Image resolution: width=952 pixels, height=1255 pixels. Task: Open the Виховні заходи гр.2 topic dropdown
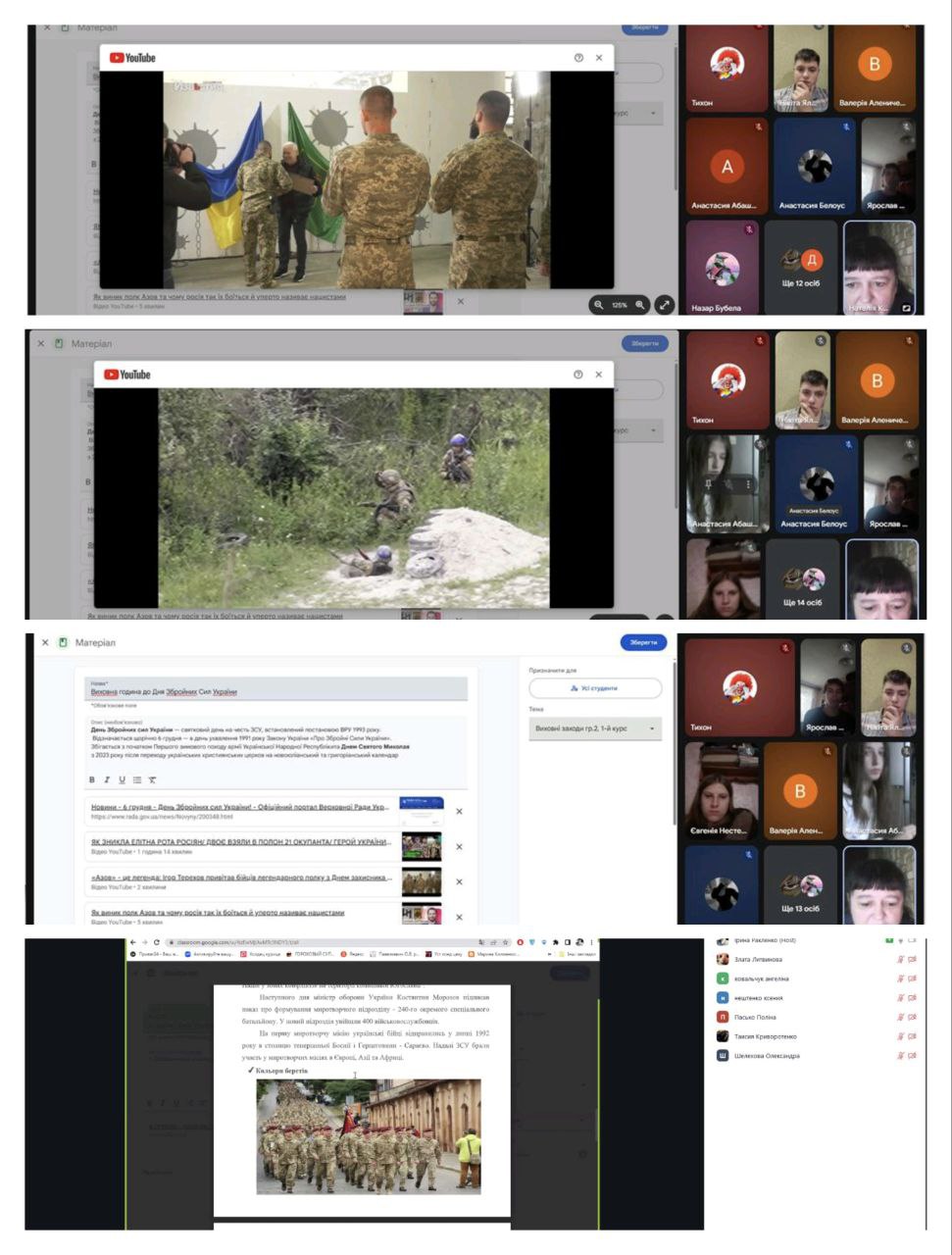tap(595, 728)
